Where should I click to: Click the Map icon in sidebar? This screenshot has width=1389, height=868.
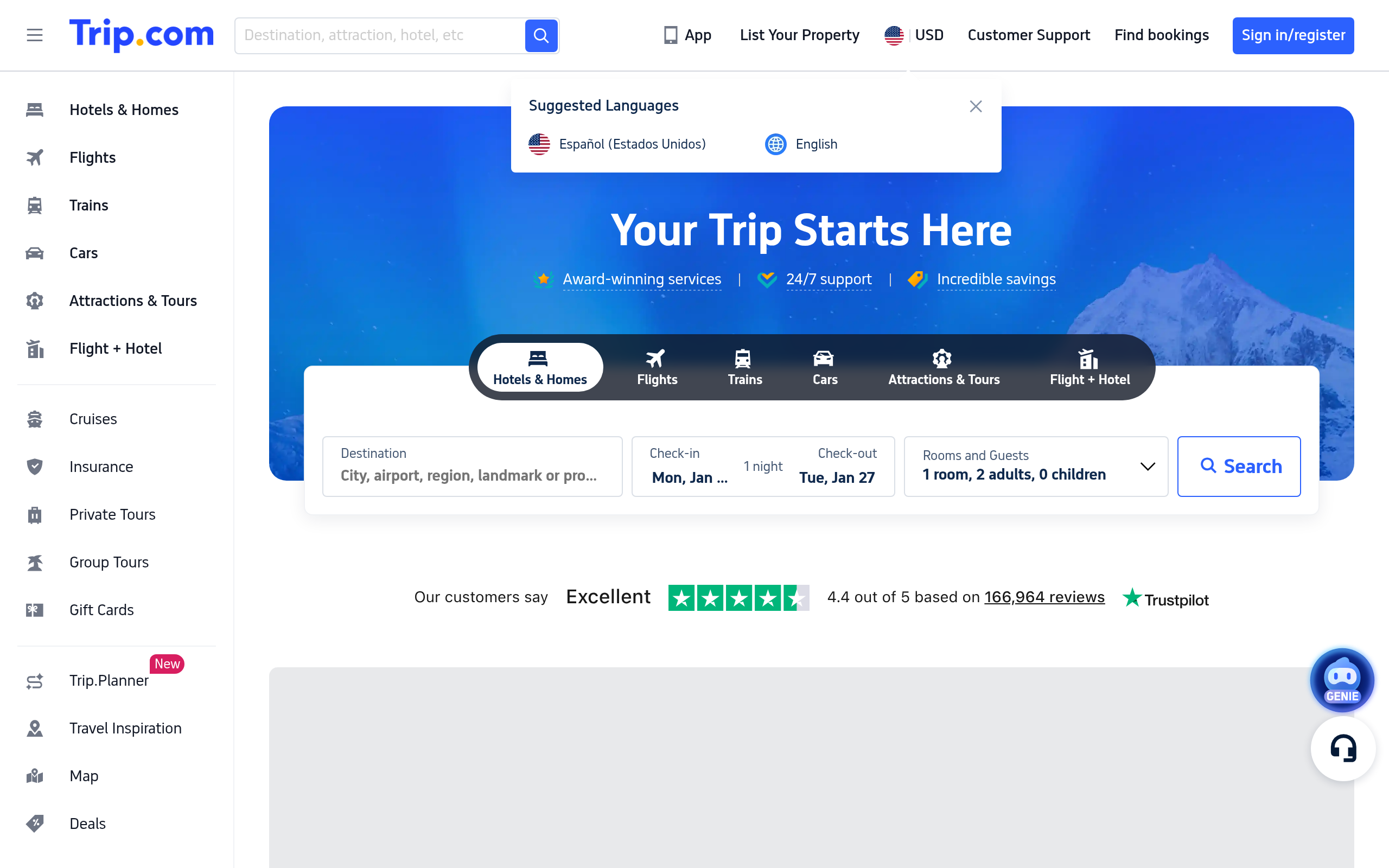click(34, 776)
